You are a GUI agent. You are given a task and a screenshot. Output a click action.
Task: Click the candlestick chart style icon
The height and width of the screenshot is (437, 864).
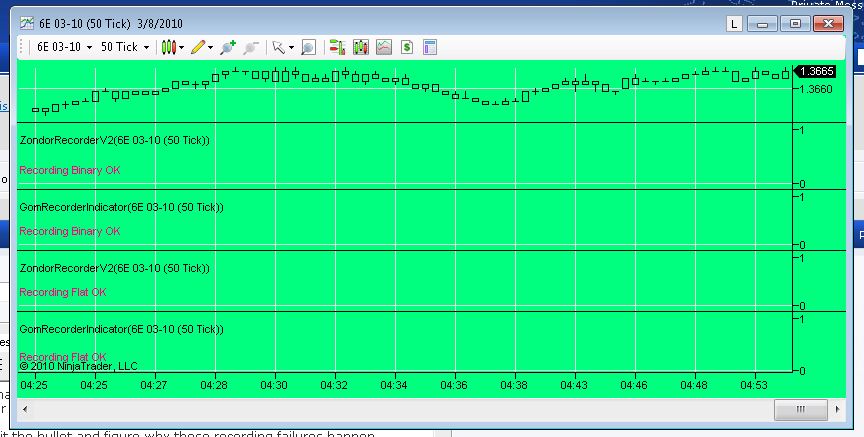[x=169, y=47]
